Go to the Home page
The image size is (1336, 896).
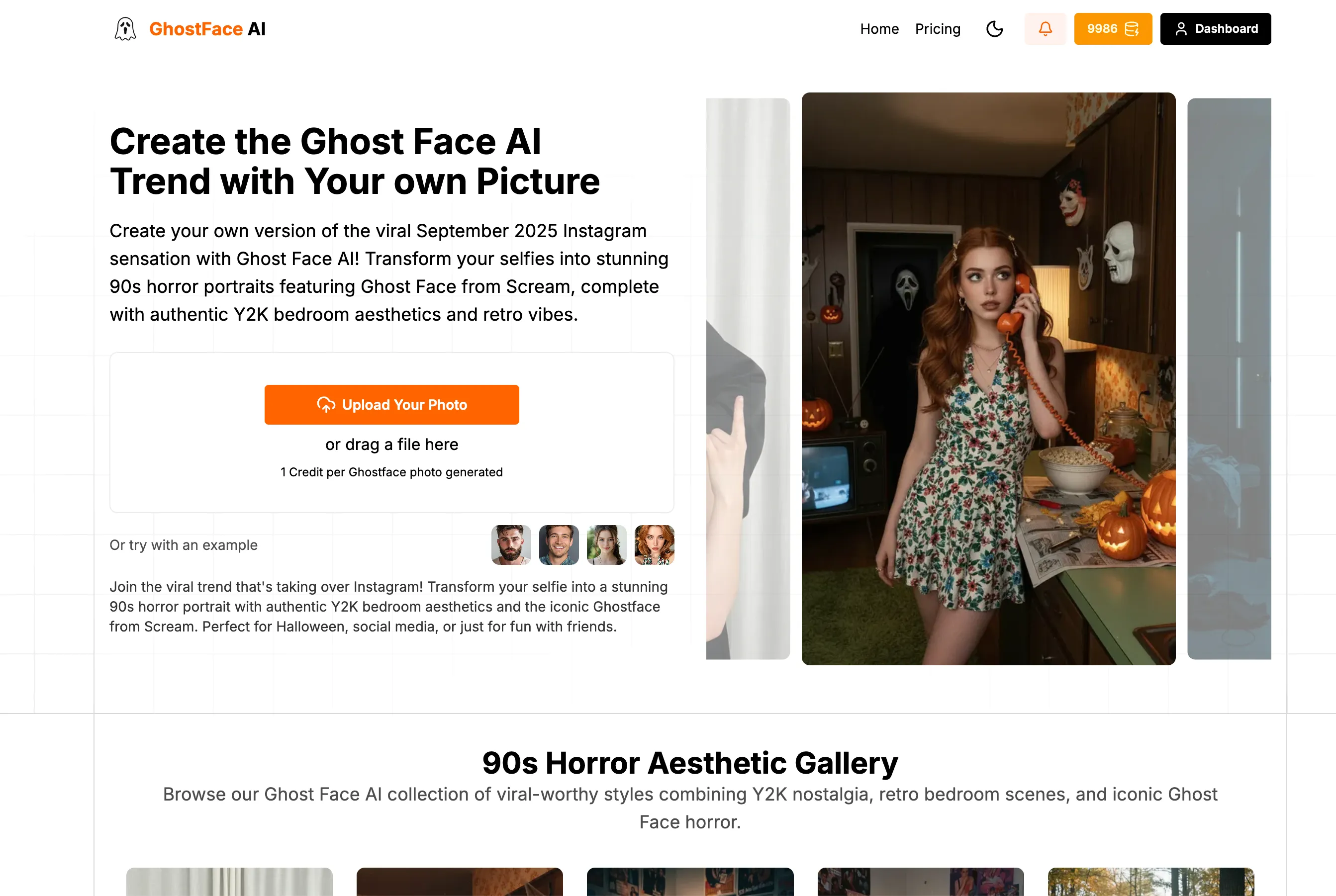pyautogui.click(x=879, y=28)
